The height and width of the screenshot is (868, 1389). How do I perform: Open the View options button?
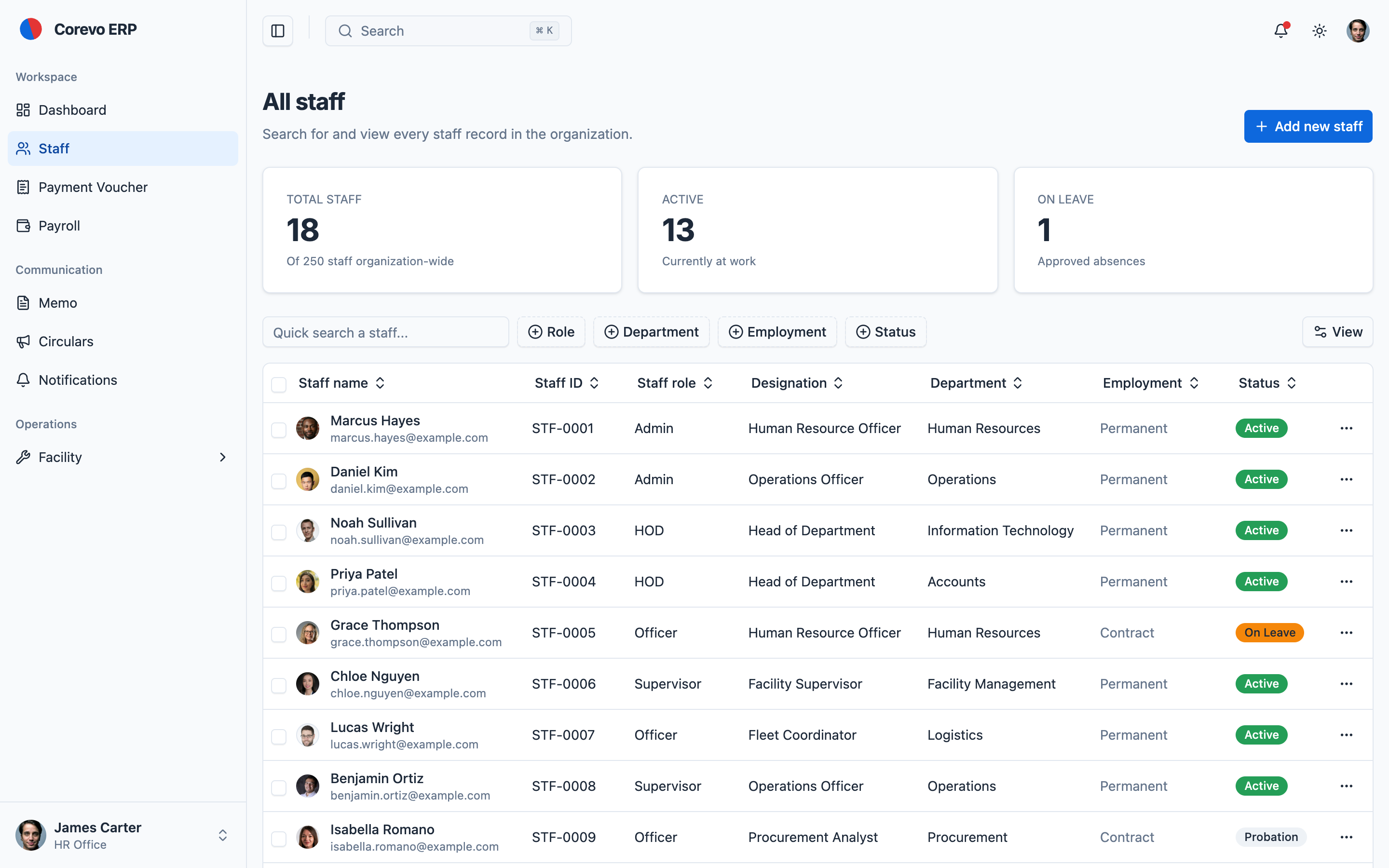pyautogui.click(x=1337, y=332)
